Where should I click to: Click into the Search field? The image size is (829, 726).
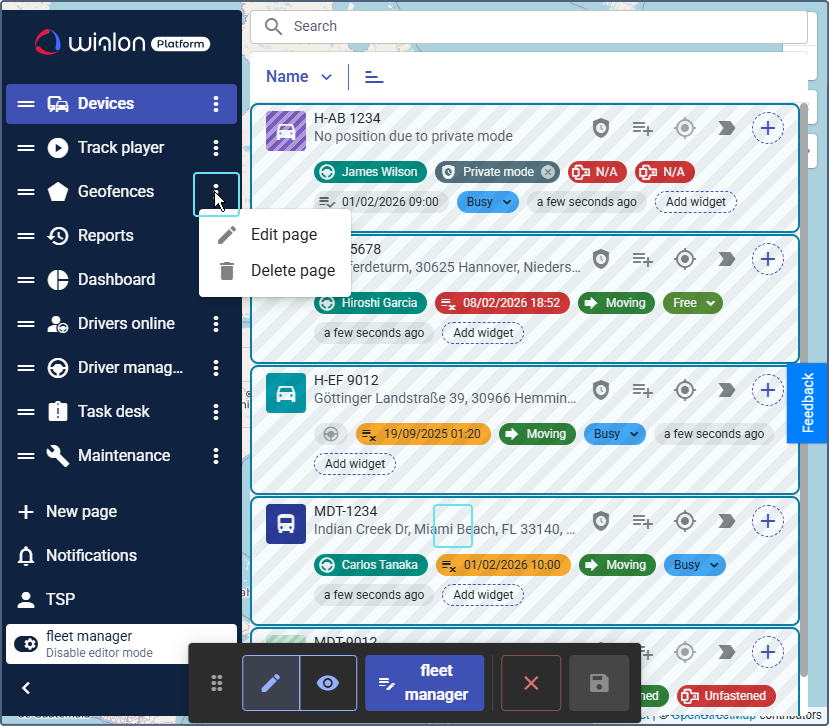(x=540, y=27)
